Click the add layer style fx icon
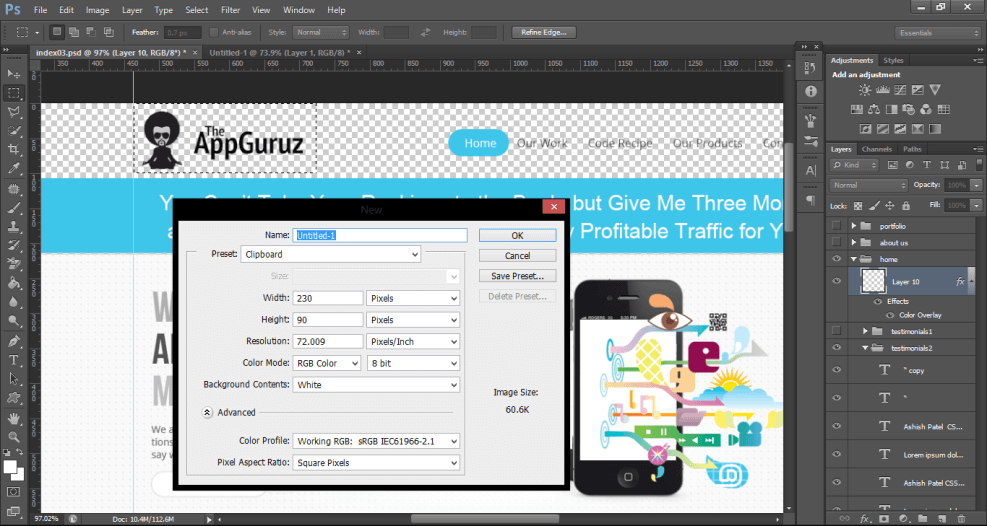987x526 pixels. (865, 518)
